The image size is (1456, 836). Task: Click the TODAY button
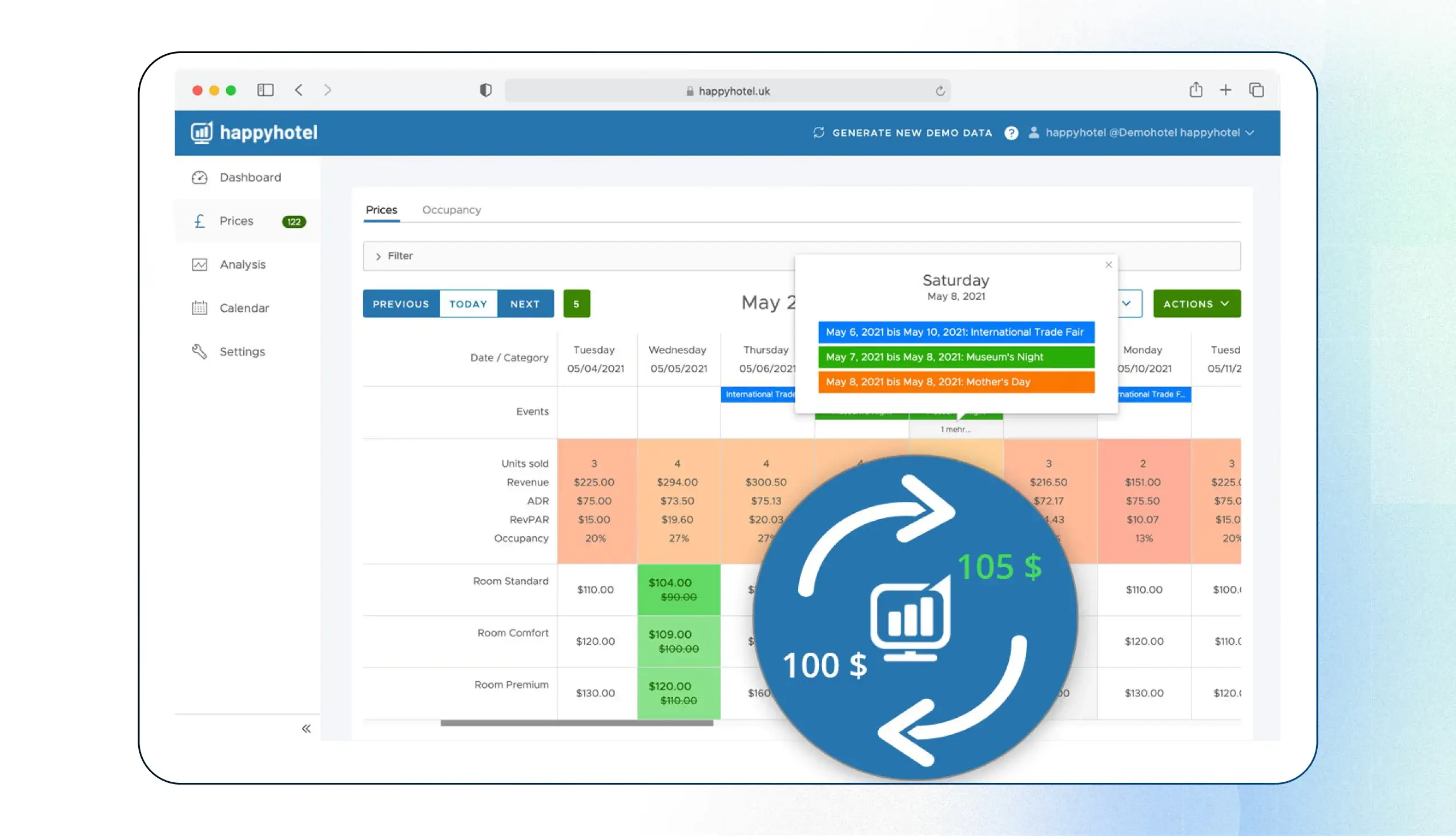468,304
